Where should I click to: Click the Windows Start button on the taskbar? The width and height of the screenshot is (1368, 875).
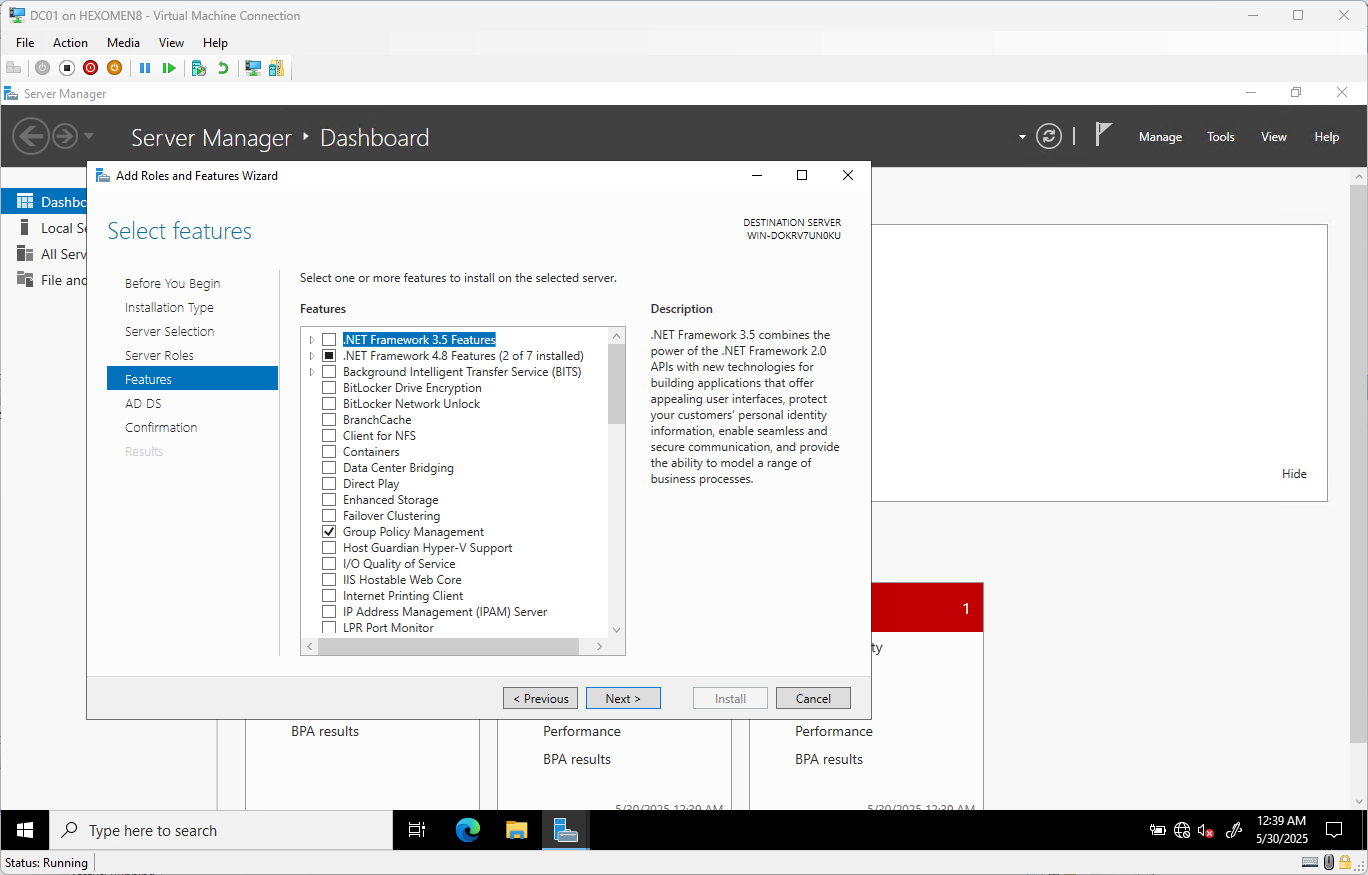click(x=25, y=830)
